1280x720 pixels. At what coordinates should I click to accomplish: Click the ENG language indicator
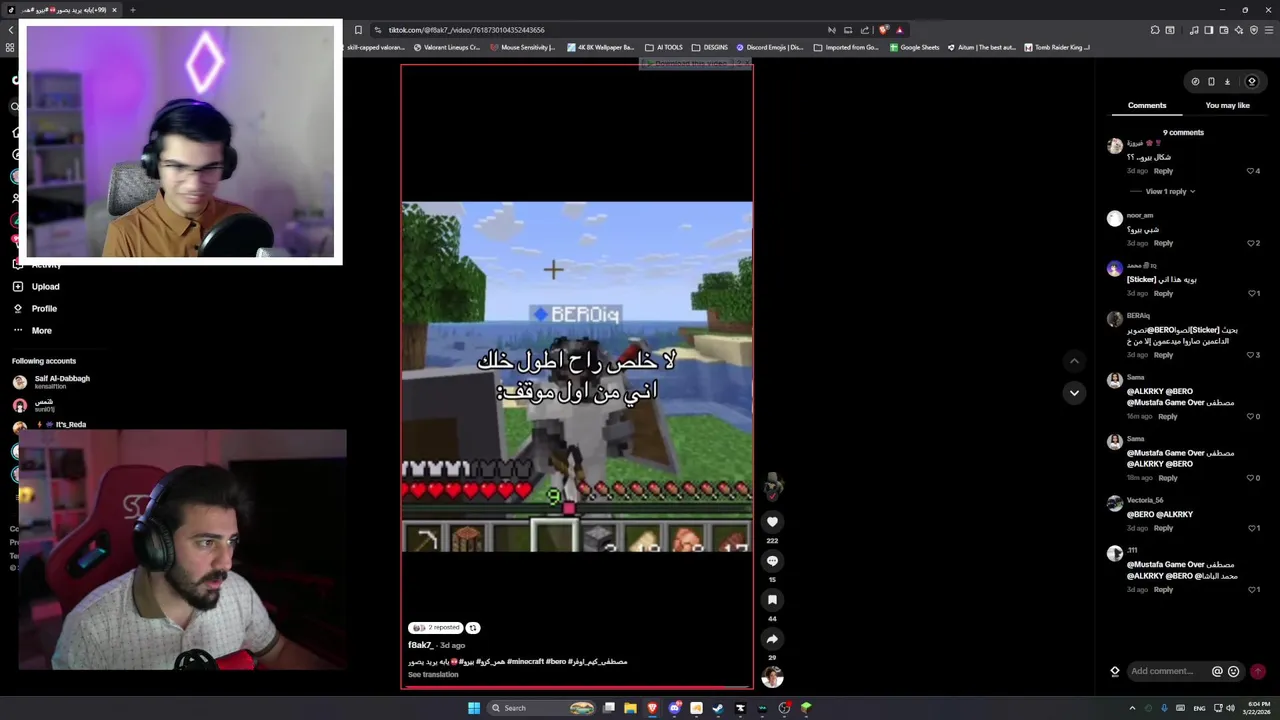(x=1198, y=708)
